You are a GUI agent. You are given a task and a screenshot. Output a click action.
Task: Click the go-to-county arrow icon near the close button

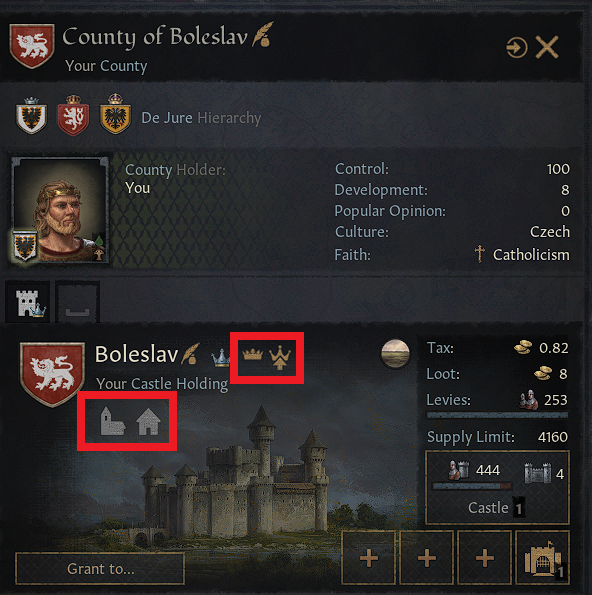click(x=516, y=48)
